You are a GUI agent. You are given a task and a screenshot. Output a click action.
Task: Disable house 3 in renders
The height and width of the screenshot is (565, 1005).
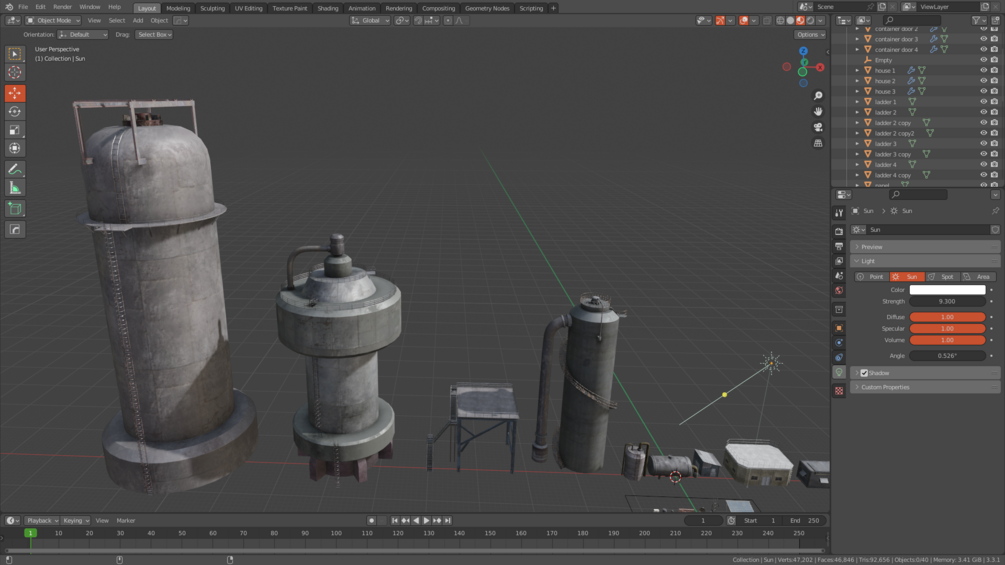pyautogui.click(x=994, y=91)
